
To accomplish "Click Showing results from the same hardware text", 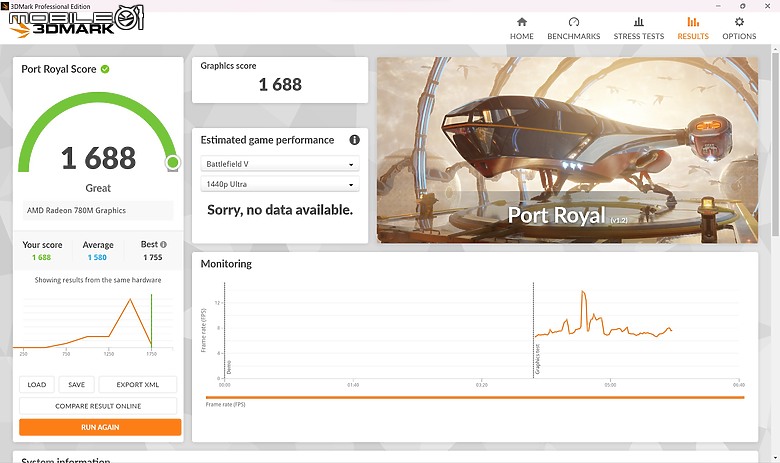I will point(98,280).
